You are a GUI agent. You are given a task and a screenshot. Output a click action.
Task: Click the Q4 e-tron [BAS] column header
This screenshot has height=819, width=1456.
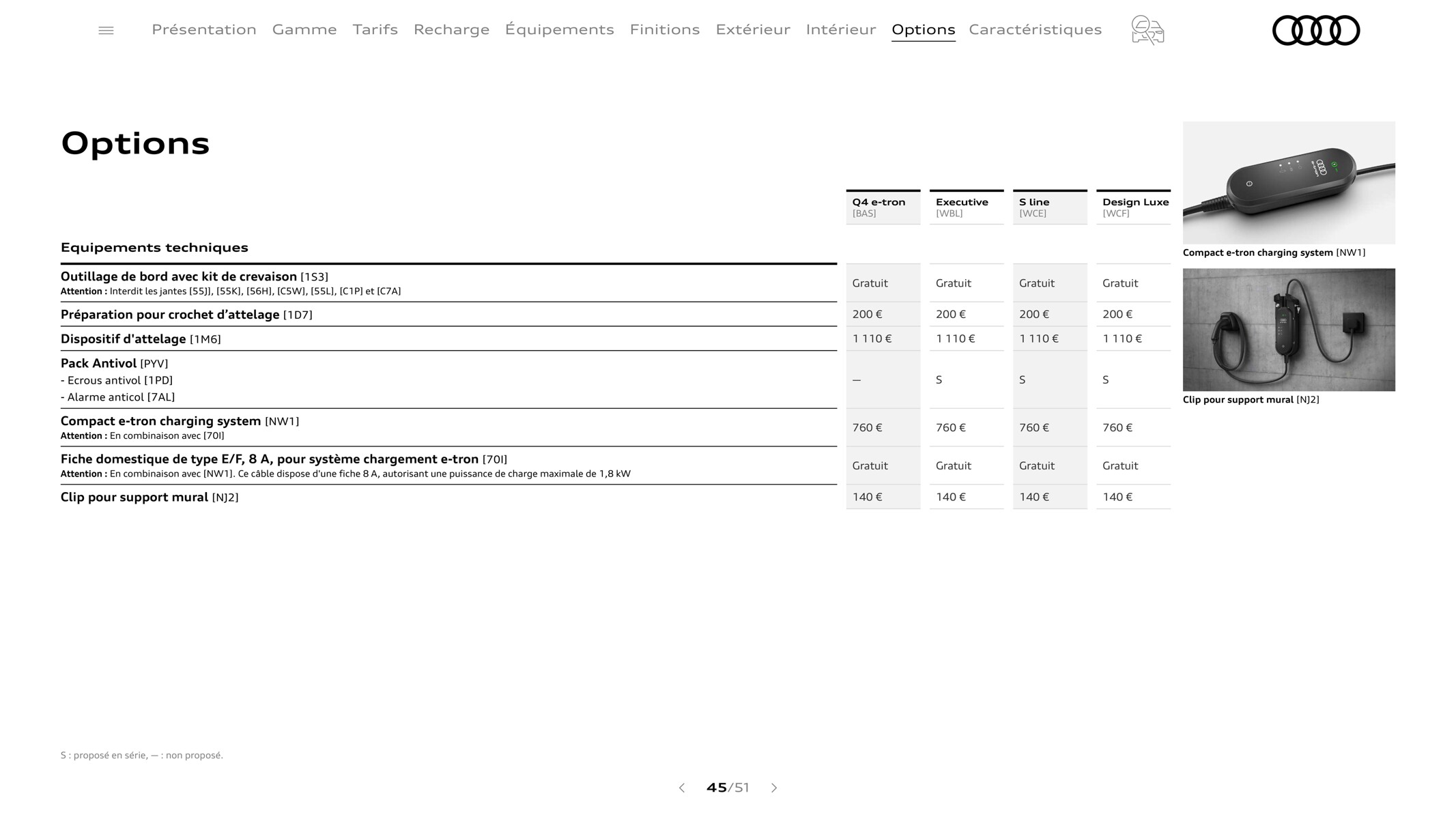(x=883, y=207)
